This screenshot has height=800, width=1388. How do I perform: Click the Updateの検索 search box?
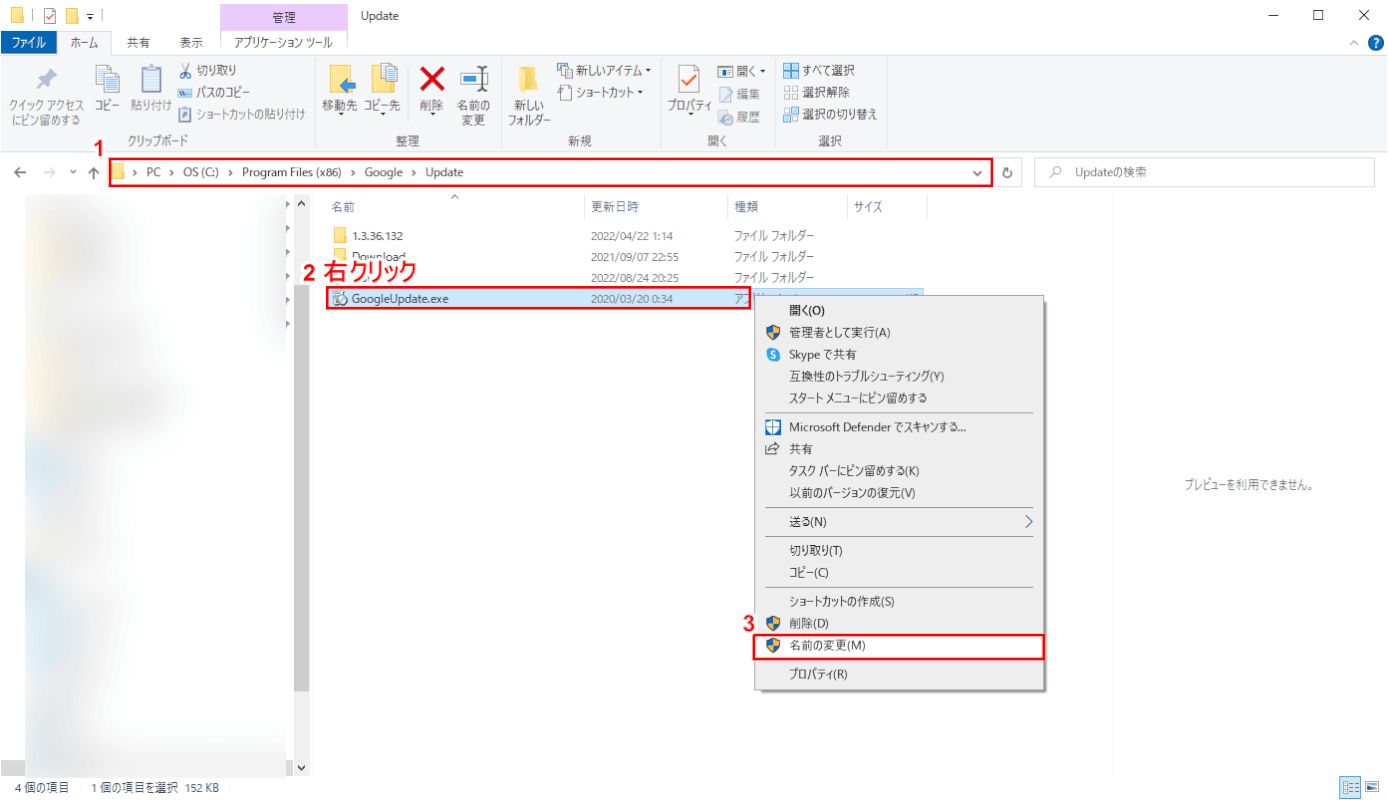1205,172
